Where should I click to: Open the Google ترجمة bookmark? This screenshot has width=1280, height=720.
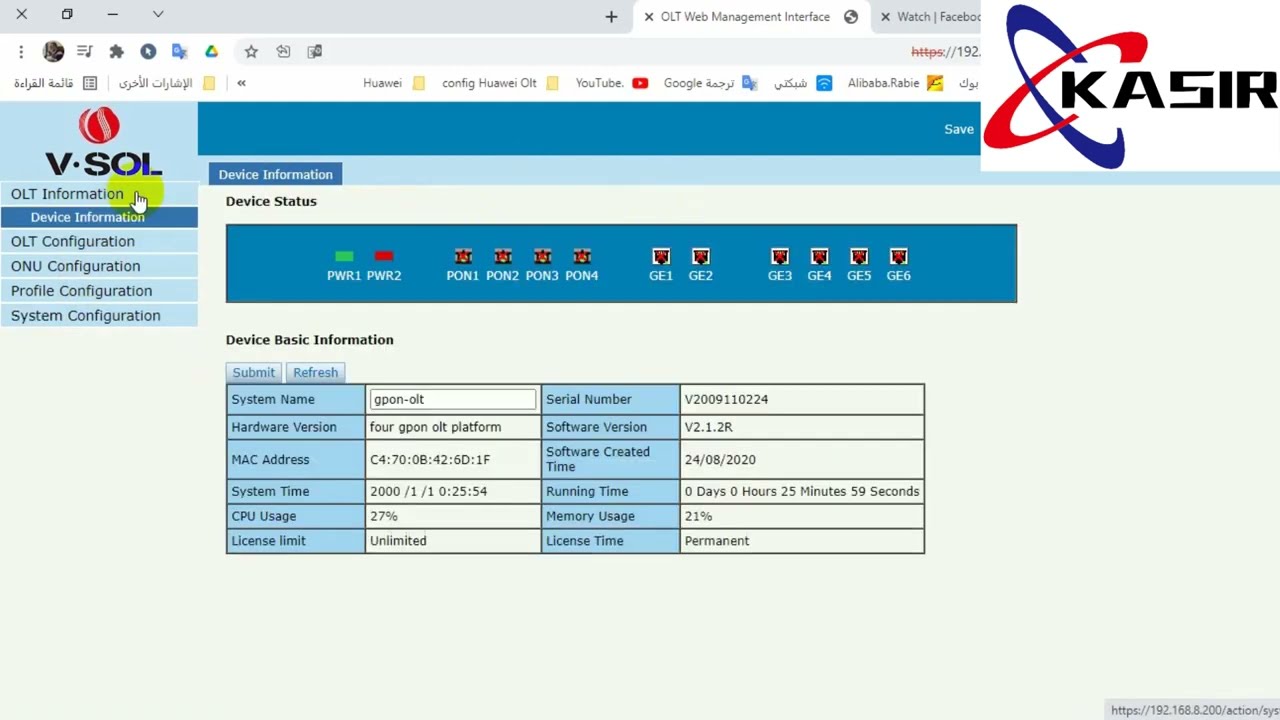coord(710,83)
